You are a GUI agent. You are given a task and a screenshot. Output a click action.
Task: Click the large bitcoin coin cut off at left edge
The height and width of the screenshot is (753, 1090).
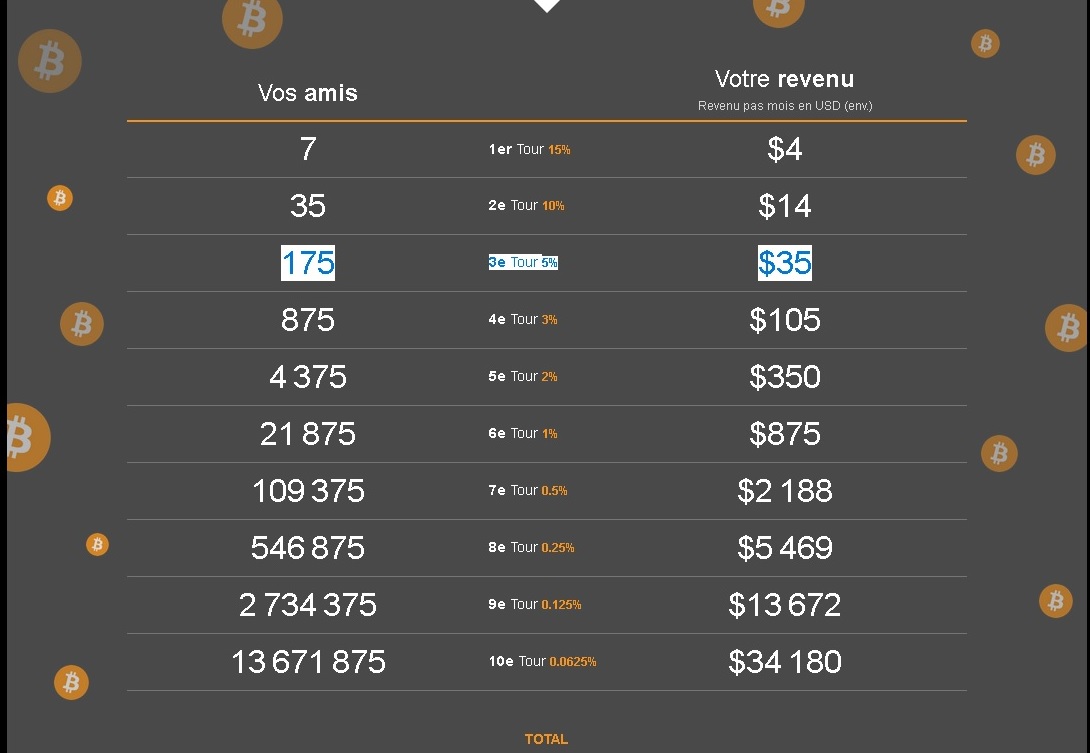(26, 437)
